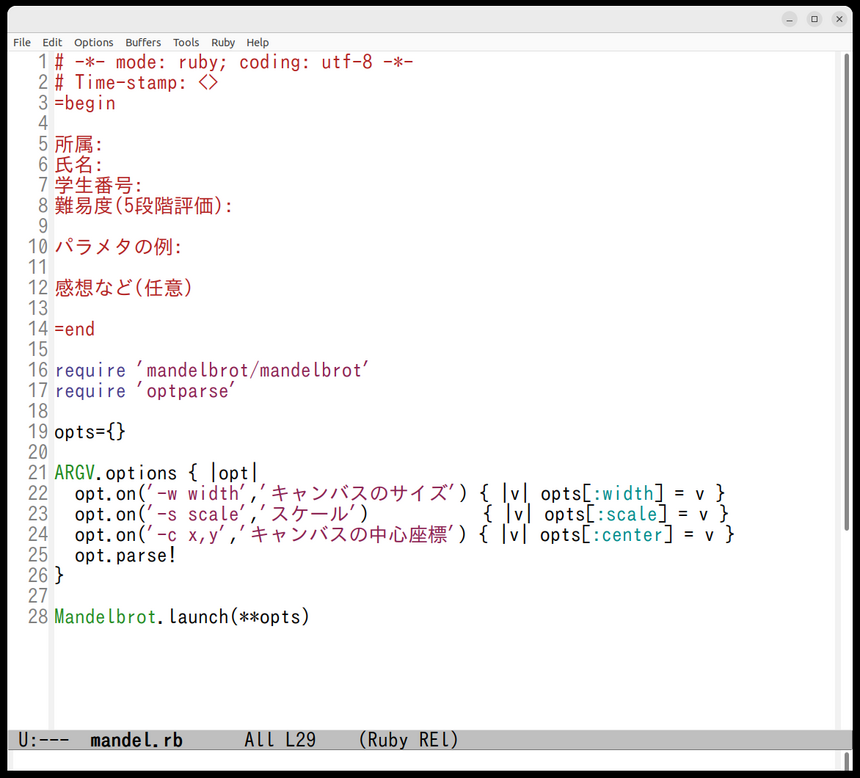Viewport: 860px width, 778px height.
Task: Click 'Mandelbrot' constant on line 28
Action: click(105, 617)
